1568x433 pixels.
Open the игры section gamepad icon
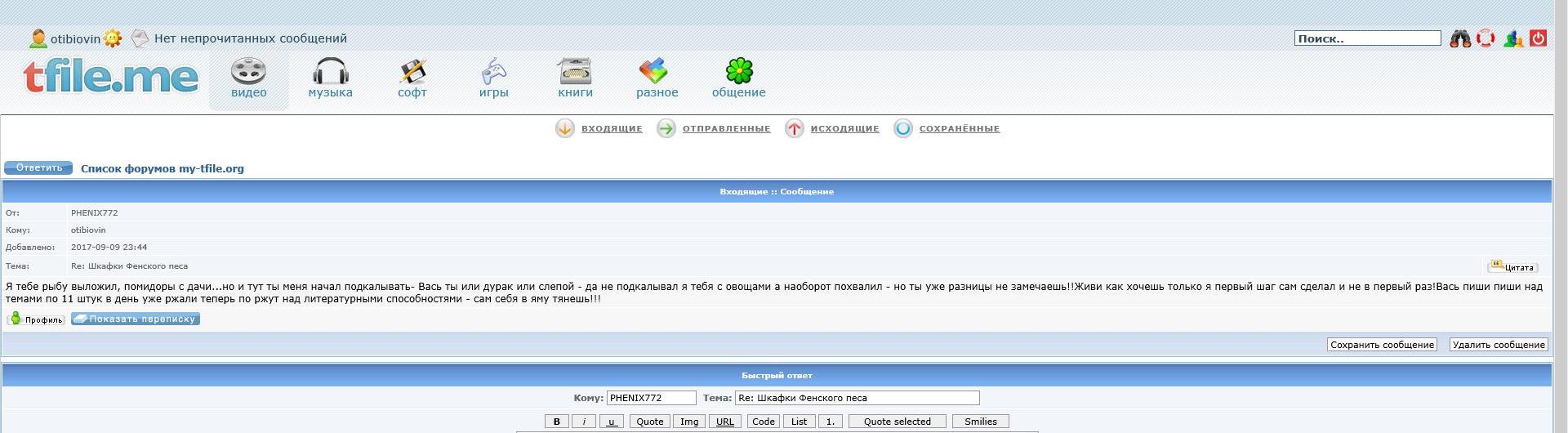click(x=493, y=71)
